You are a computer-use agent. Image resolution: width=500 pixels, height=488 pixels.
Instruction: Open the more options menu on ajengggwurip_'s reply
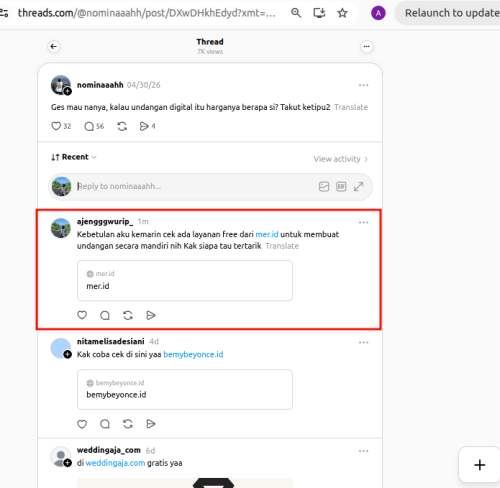coord(363,222)
